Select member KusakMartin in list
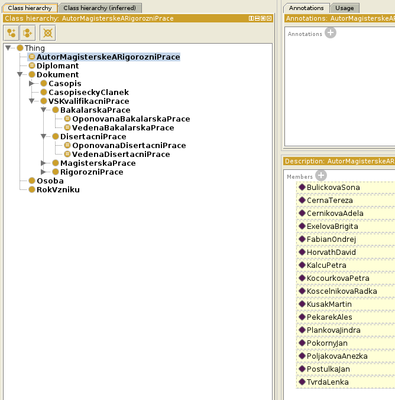The height and width of the screenshot is (400, 395). click(329, 304)
